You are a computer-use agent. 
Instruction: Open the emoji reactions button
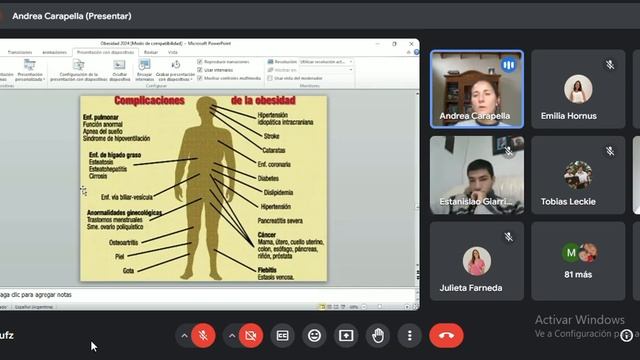point(314,336)
